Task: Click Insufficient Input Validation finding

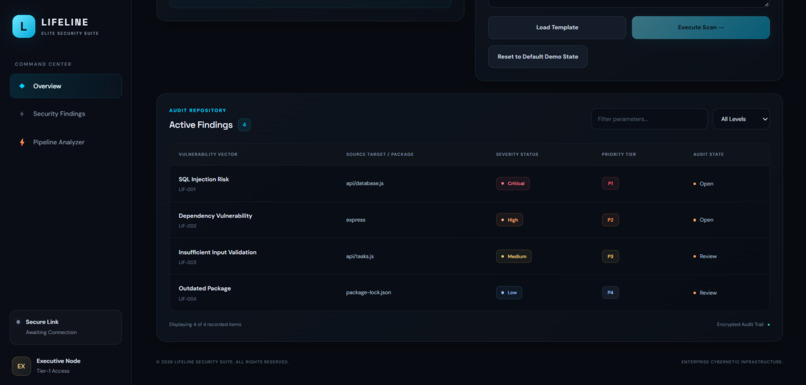Action: (217, 252)
